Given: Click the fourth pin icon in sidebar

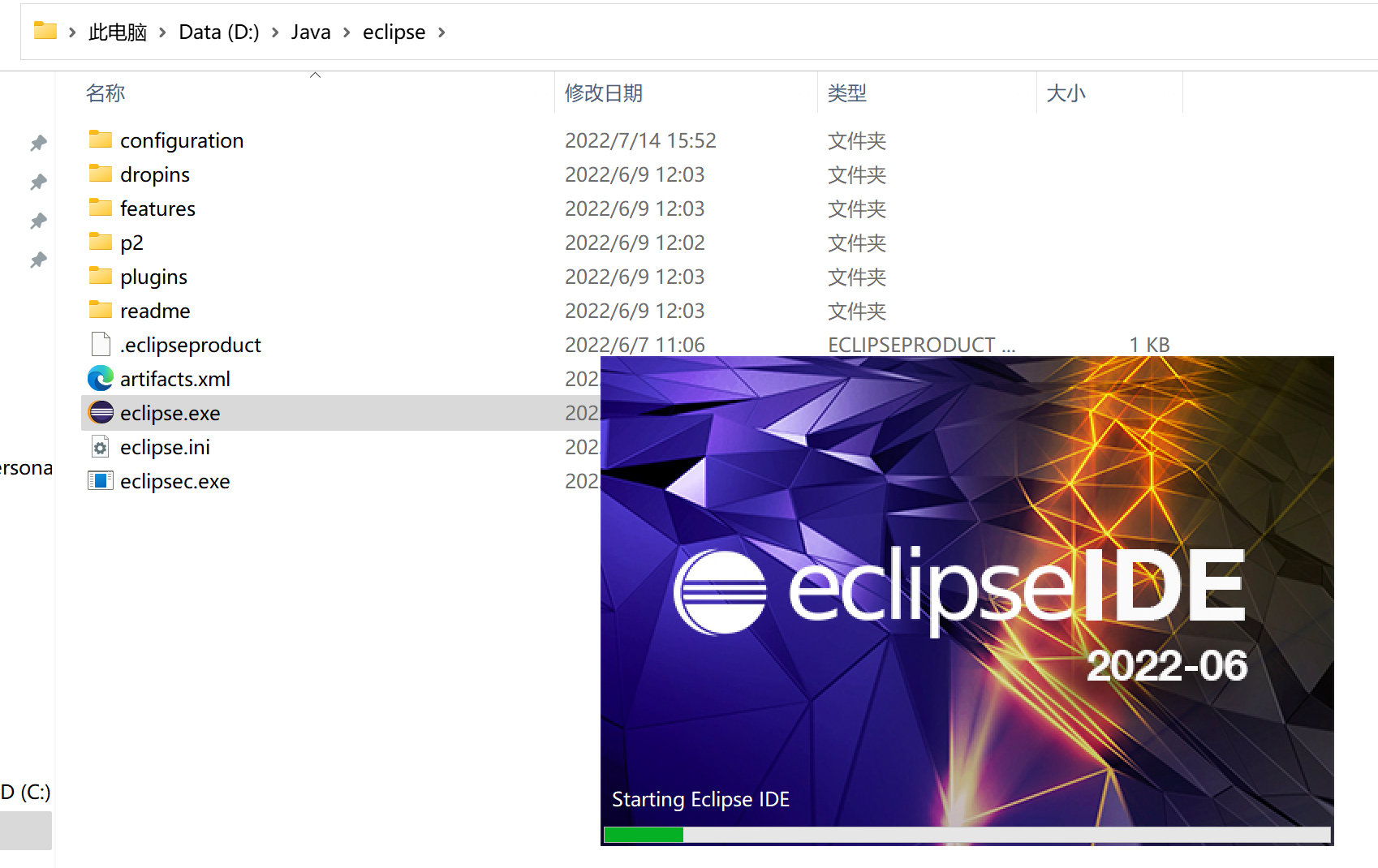Looking at the screenshot, I should (x=38, y=260).
